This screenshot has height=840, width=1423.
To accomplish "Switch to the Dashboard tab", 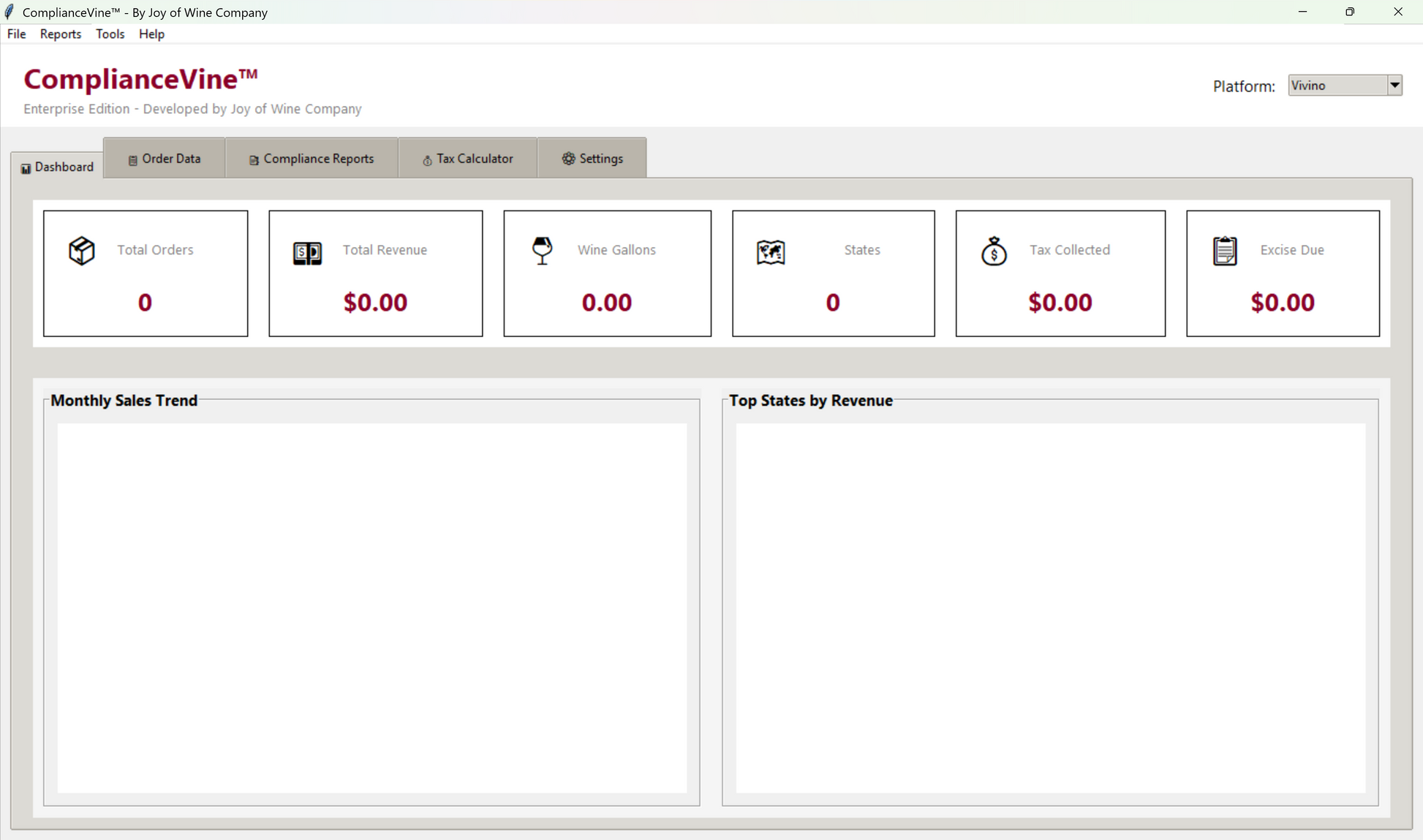I will [x=57, y=167].
